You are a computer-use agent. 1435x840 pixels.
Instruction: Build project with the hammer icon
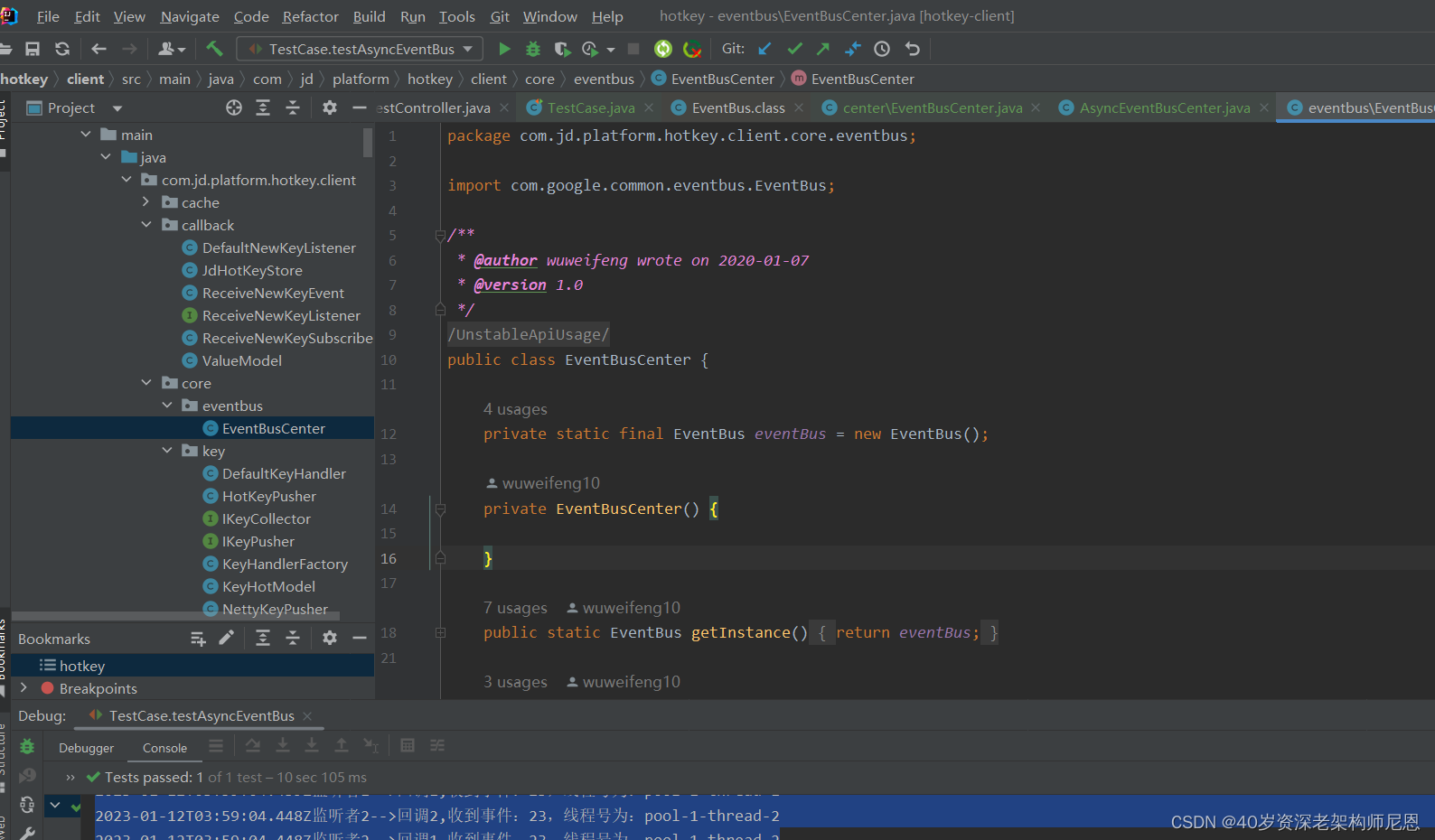(214, 49)
